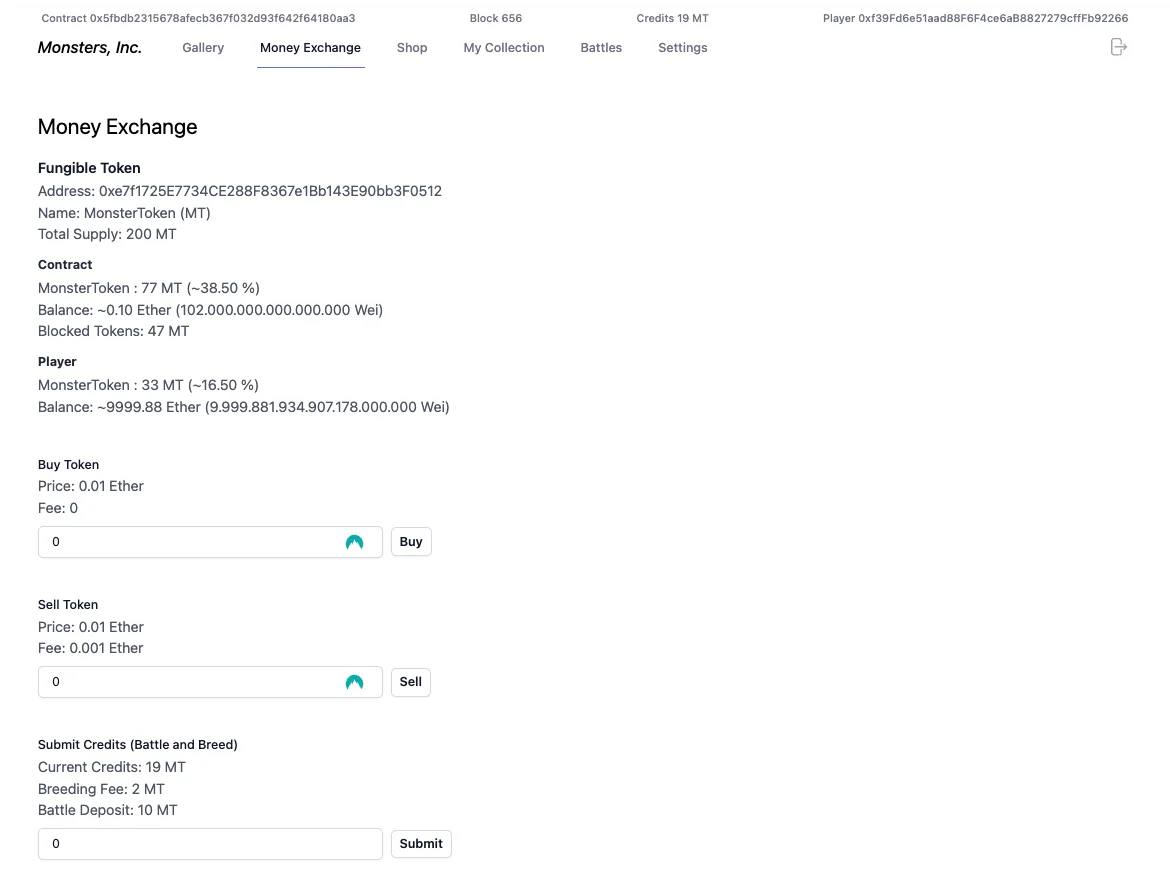Viewport: 1170px width, 882px height.
Task: Click the teal icon in Buy Token field
Action: 354,542
